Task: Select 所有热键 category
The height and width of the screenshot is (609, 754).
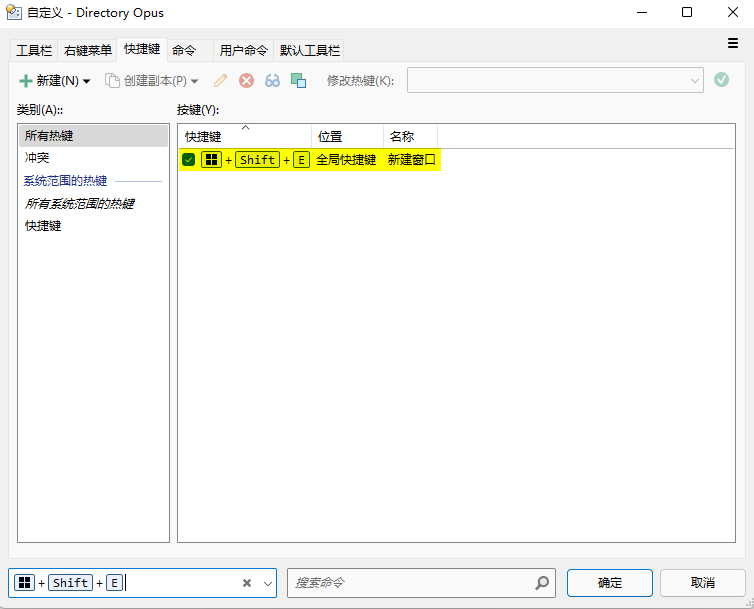Action: [x=93, y=136]
